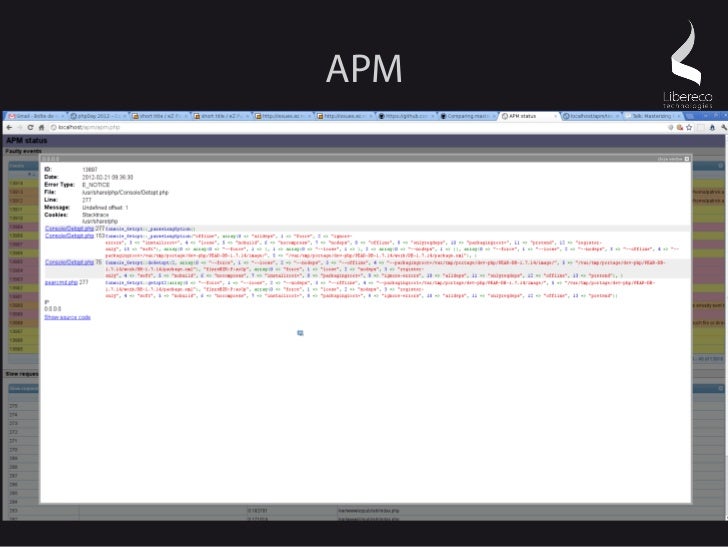Click the ID value 13897

(90, 169)
